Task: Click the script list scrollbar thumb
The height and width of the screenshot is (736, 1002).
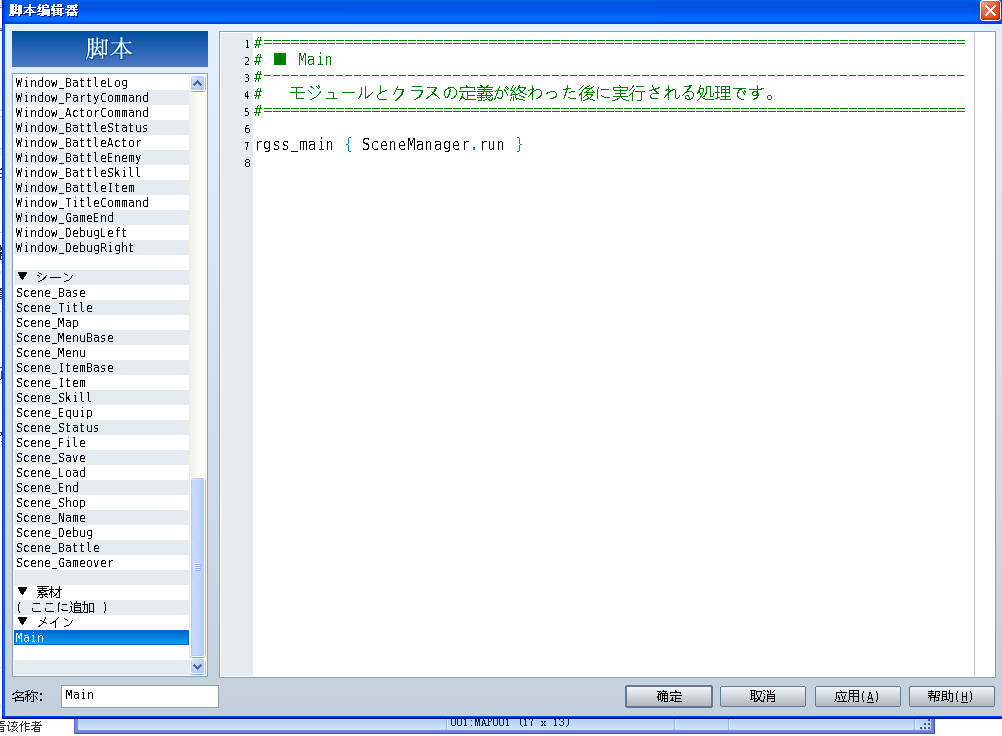Action: tap(197, 567)
